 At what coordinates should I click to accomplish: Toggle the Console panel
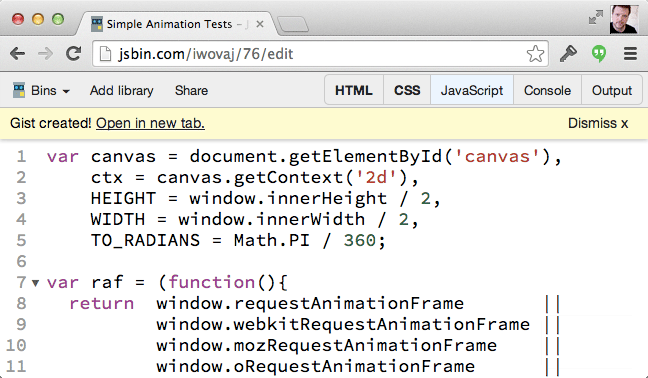(x=548, y=90)
